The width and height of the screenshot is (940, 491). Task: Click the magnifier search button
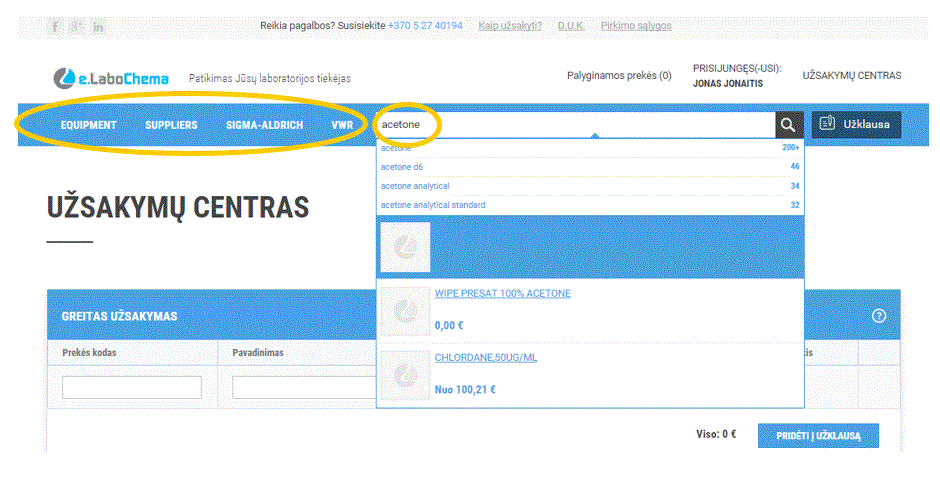tap(788, 125)
